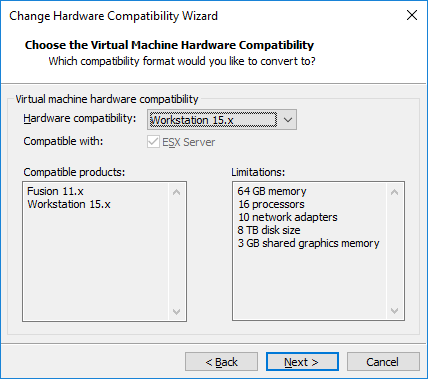Viewport: 428px width, 379px height.
Task: Go back with the < Back button
Action: pyautogui.click(x=221, y=362)
